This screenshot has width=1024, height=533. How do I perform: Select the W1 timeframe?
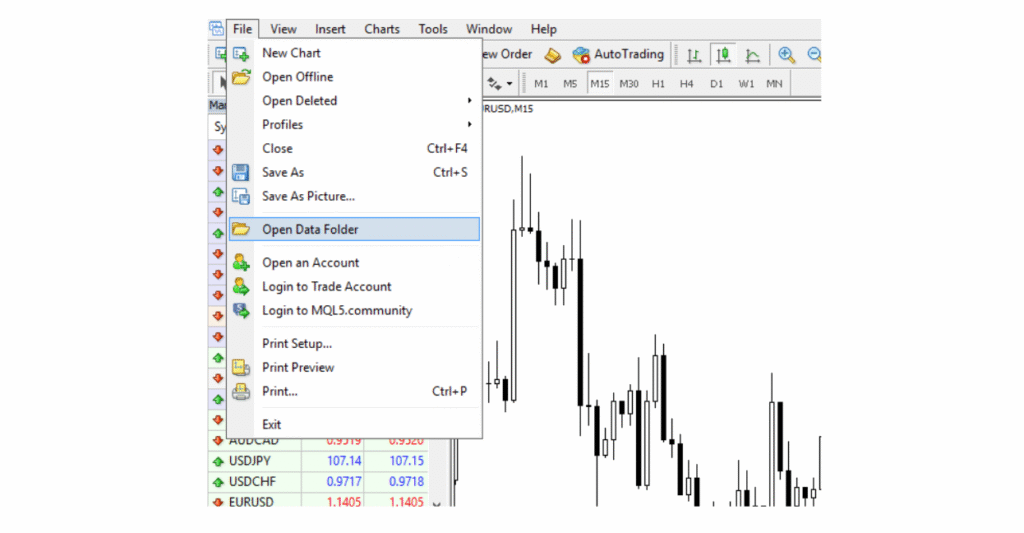click(746, 84)
